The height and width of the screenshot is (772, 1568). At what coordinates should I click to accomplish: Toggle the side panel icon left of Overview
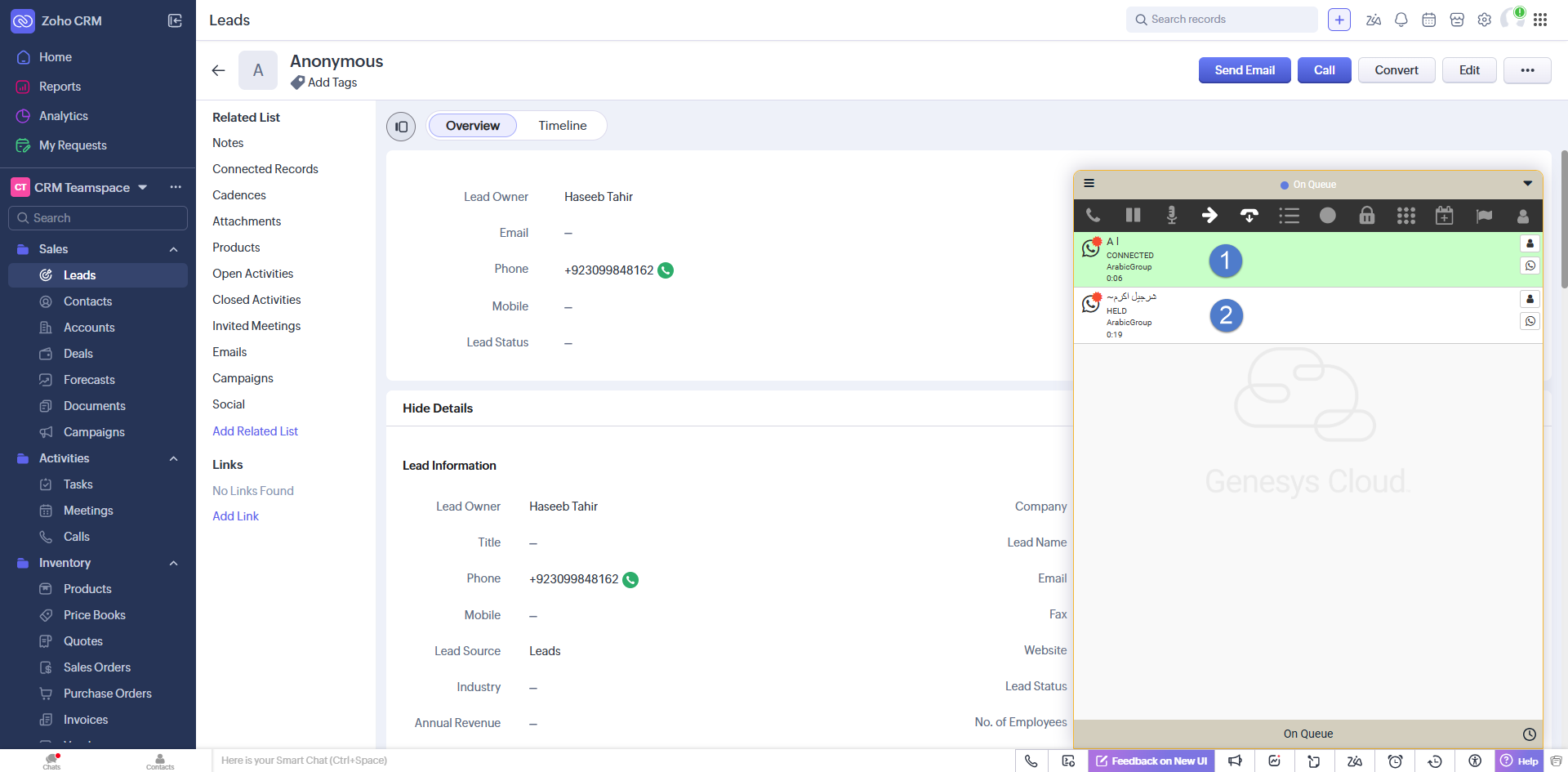pos(401,127)
